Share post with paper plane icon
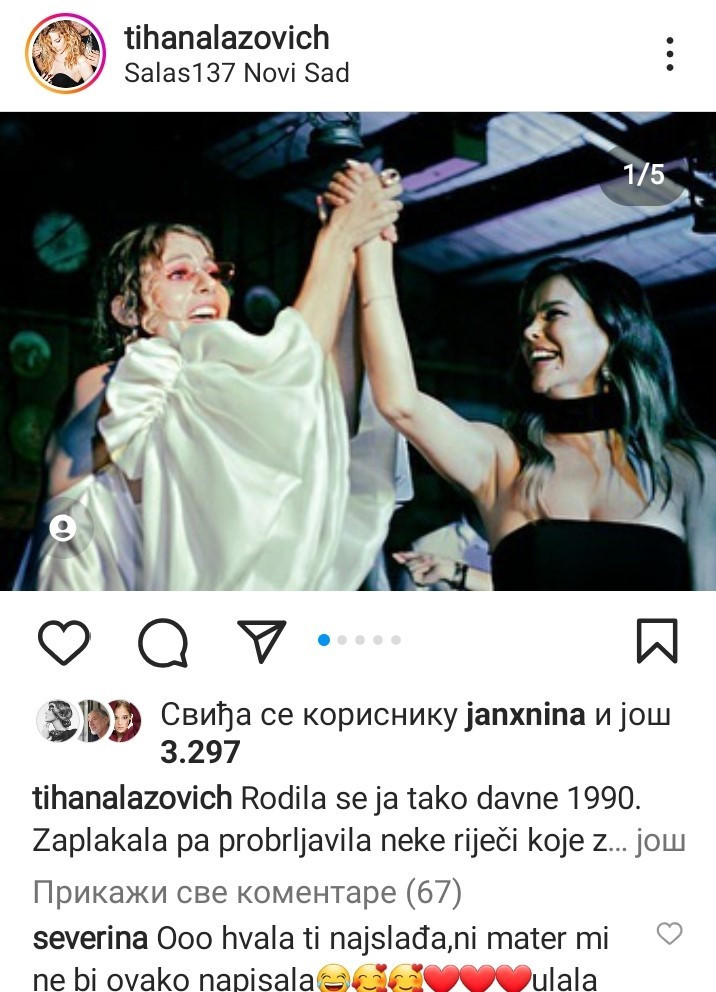The width and height of the screenshot is (716, 992). [261, 640]
